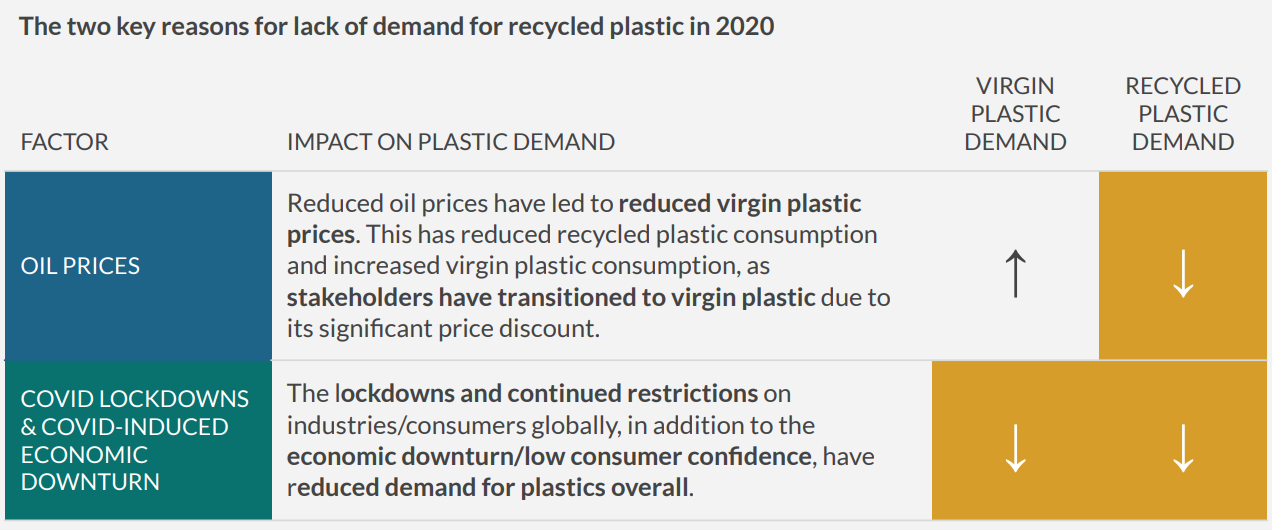
Task: Click virgin plastic down arrow in COVID row
Action: [x=1015, y=448]
